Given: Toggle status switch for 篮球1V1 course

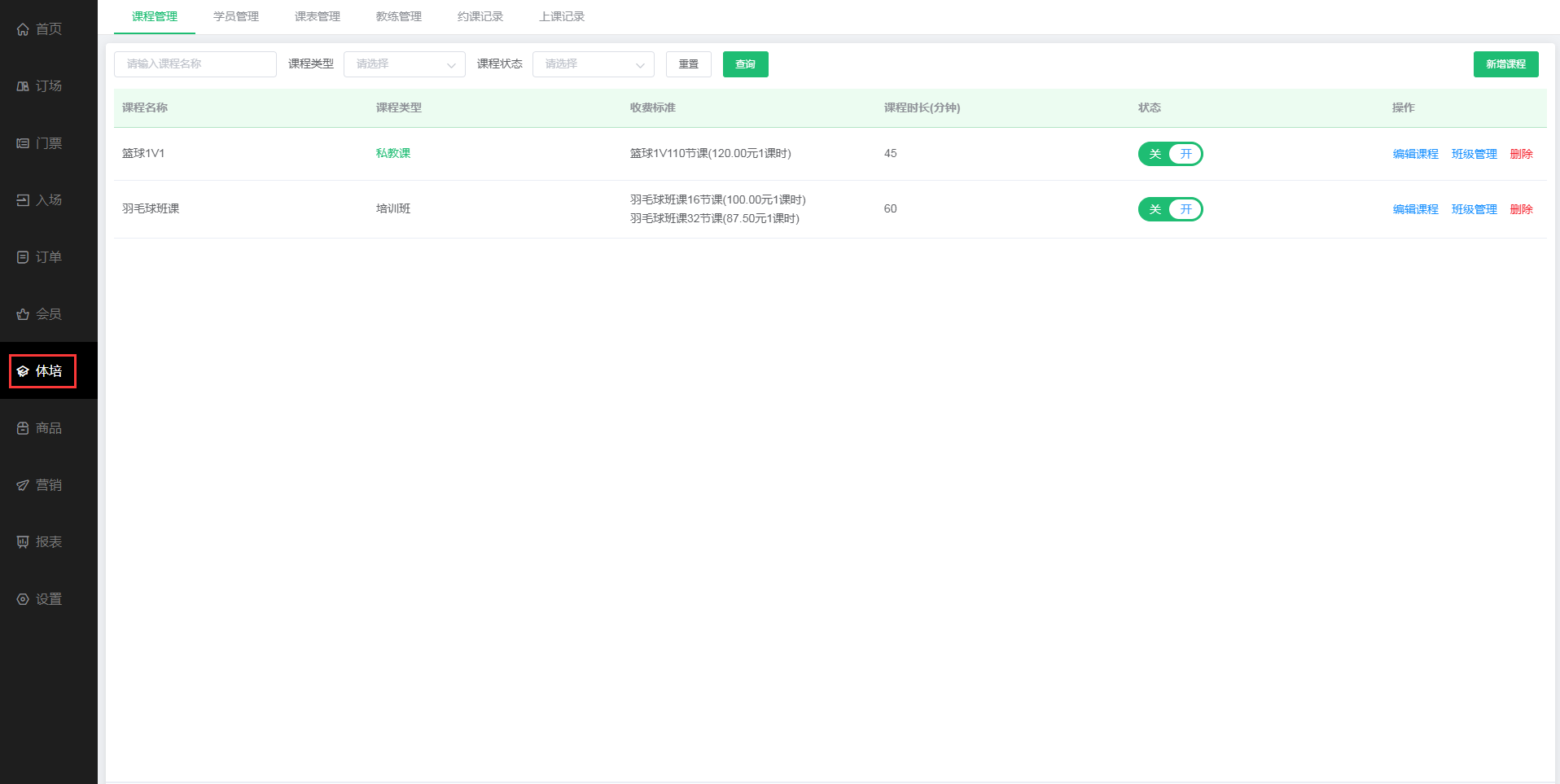Looking at the screenshot, I should [1170, 154].
